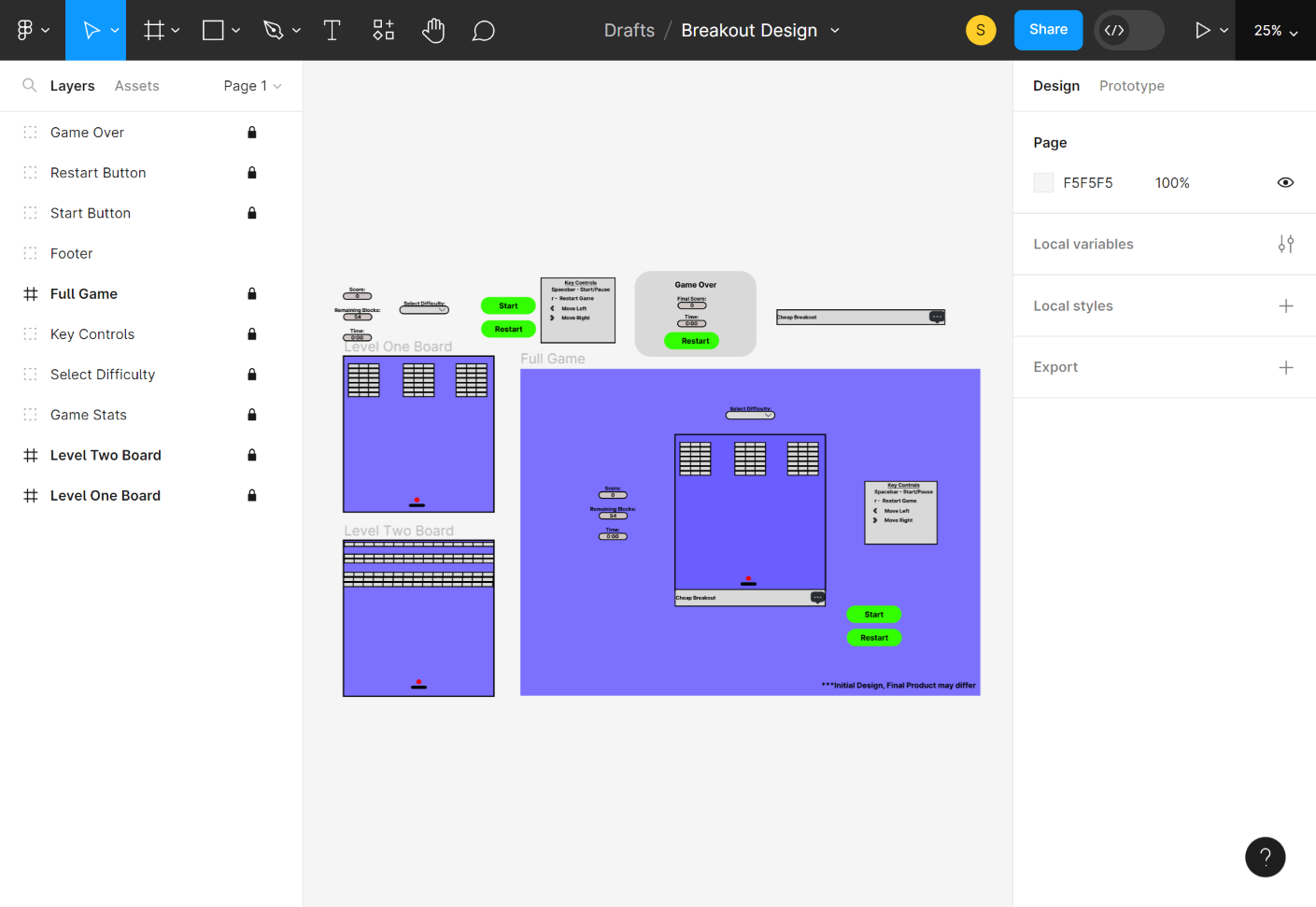
Task: Select the Pen tool
Action: click(x=274, y=29)
